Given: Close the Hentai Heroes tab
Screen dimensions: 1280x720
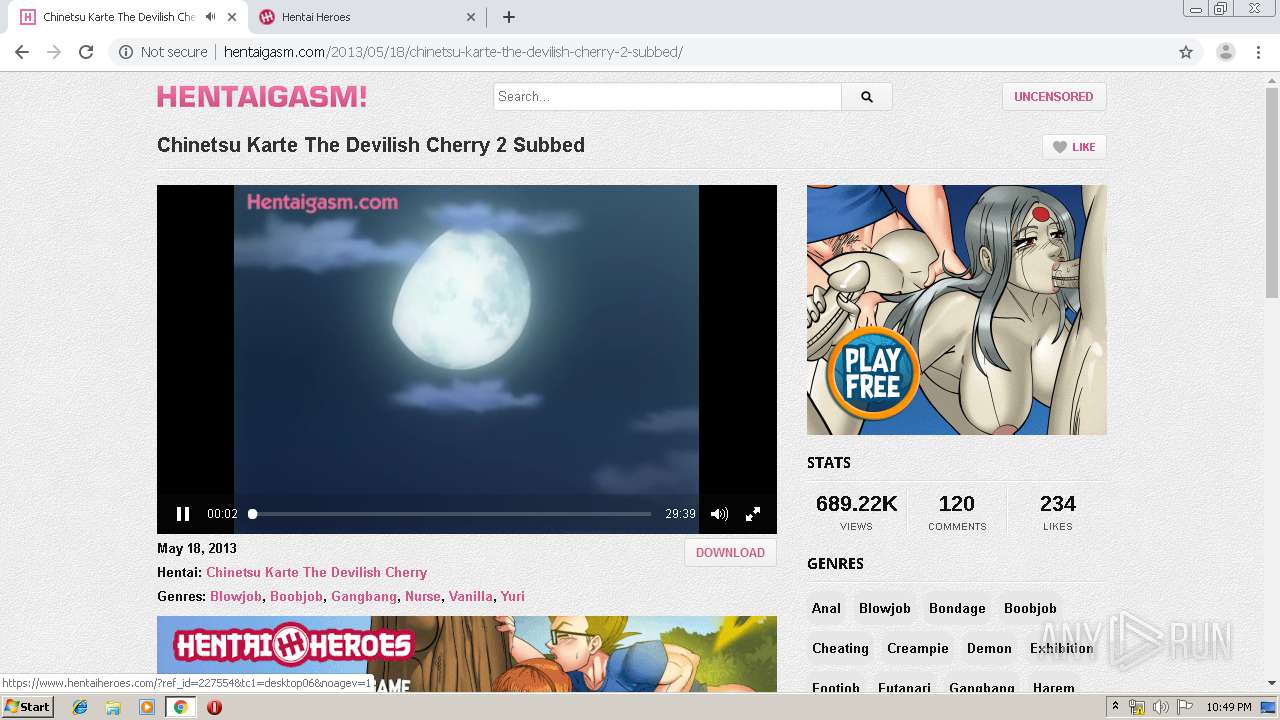Looking at the screenshot, I should [472, 17].
